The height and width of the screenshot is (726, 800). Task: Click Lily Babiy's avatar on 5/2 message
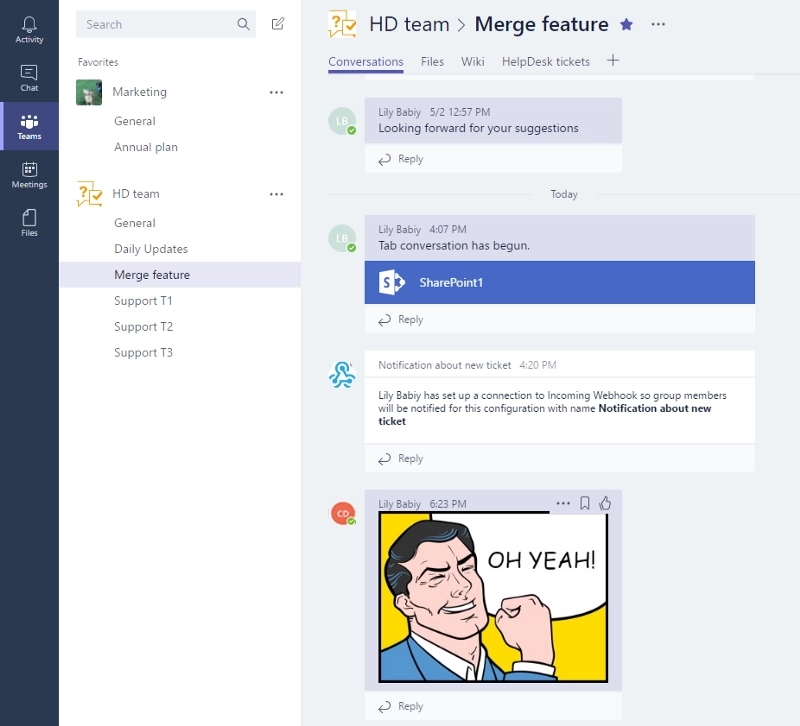[x=342, y=121]
